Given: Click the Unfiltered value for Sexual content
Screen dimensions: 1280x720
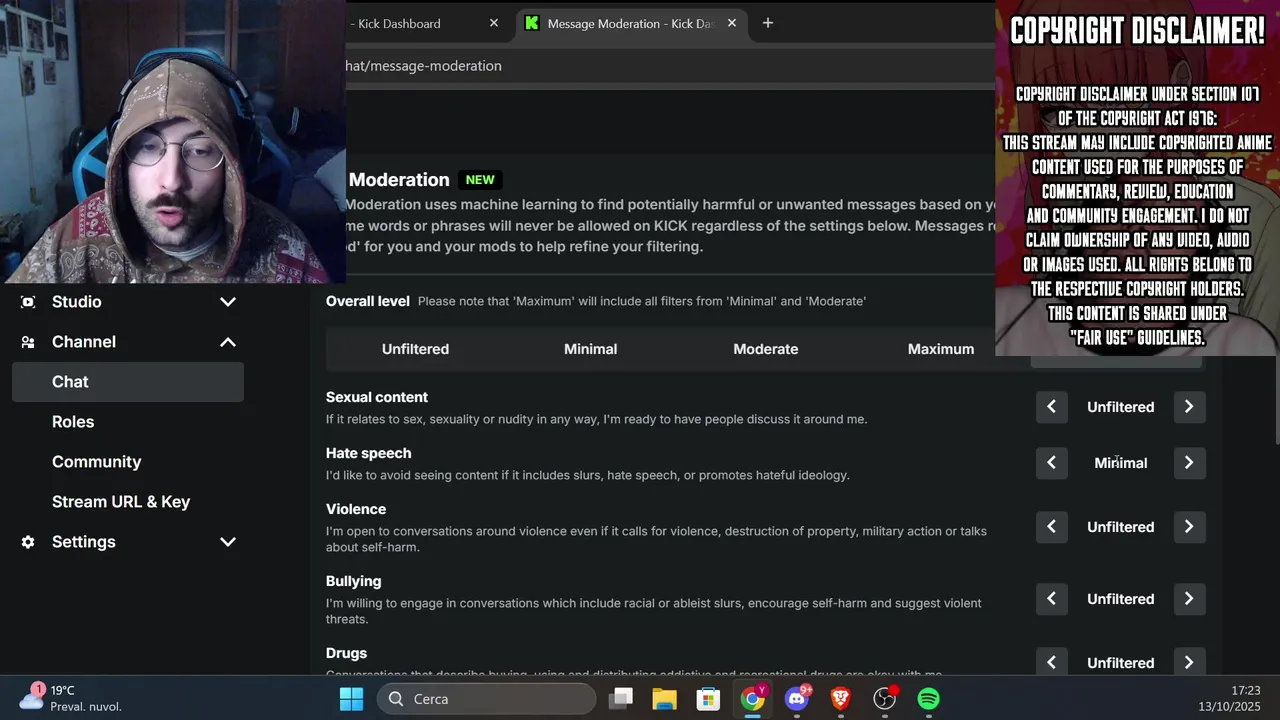Looking at the screenshot, I should pyautogui.click(x=1120, y=407).
